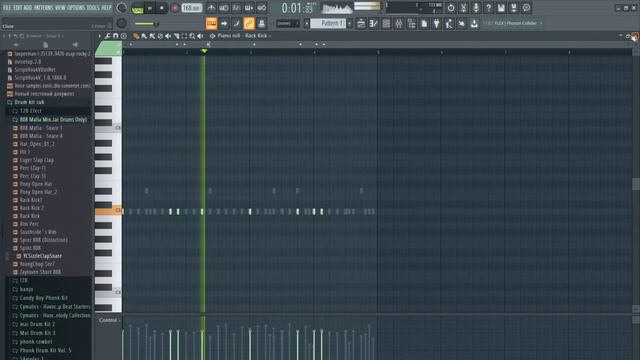Image resolution: width=640 pixels, height=360 pixels.
Task: Click the step editing icon
Action: point(236,24)
